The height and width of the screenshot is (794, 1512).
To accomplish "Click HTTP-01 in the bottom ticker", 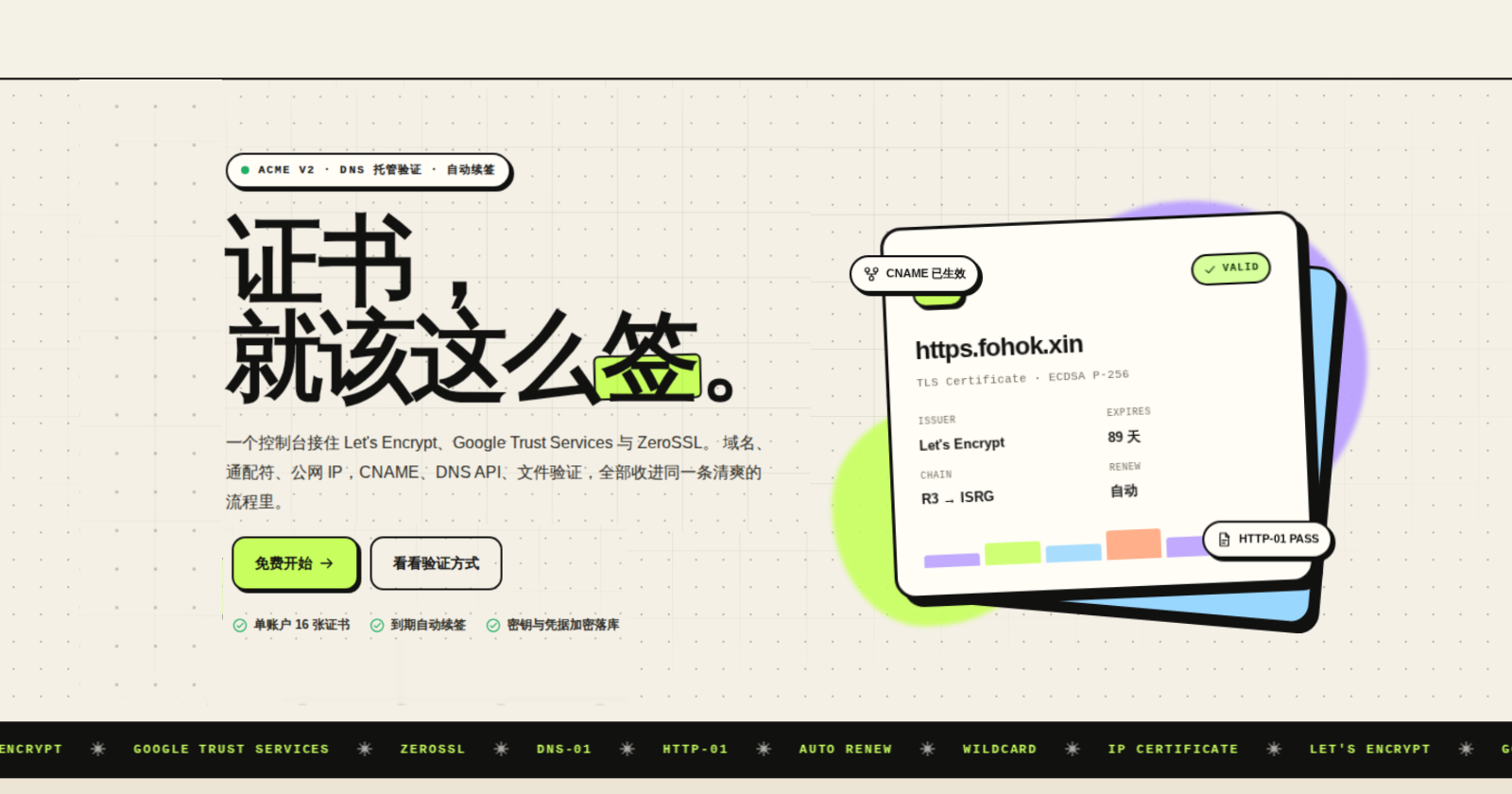I will [x=696, y=749].
